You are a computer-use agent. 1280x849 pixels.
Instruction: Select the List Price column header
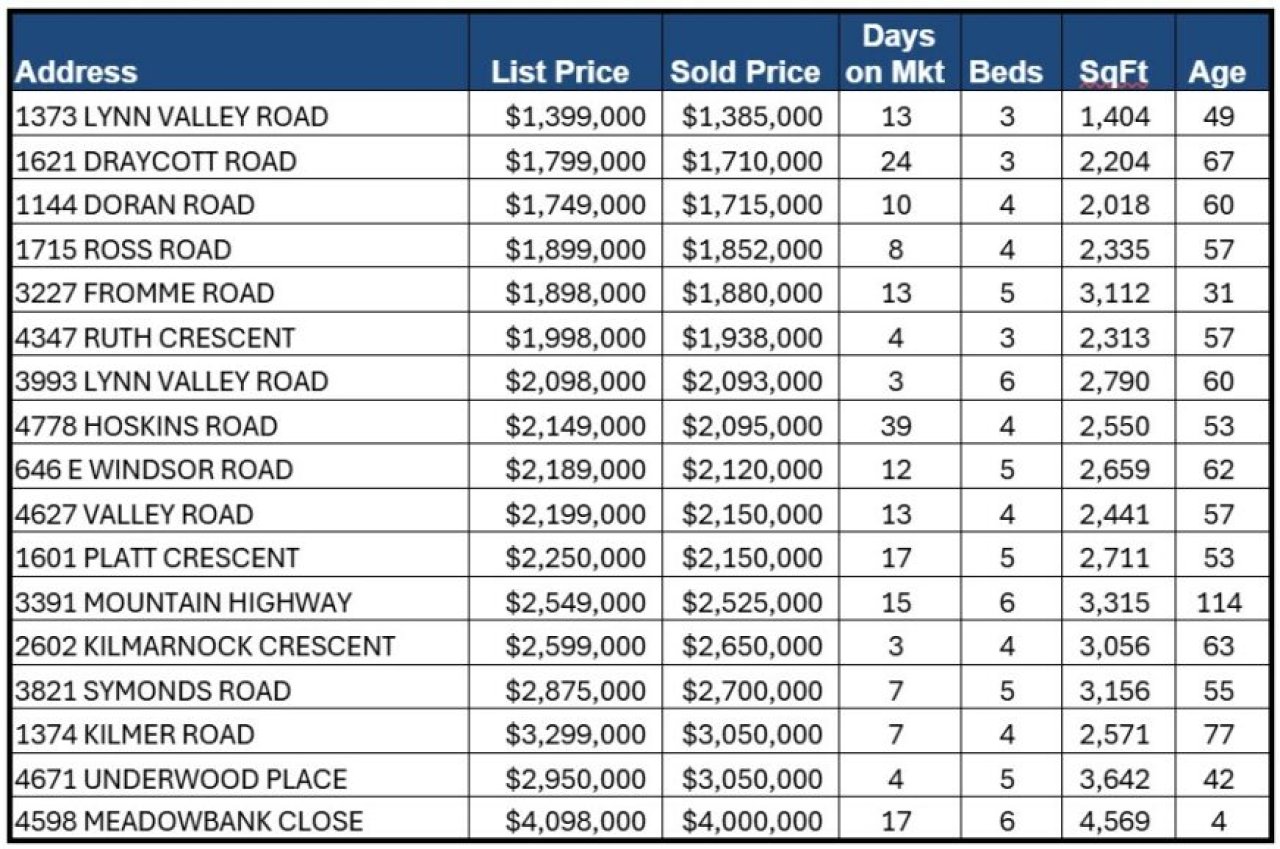(560, 72)
